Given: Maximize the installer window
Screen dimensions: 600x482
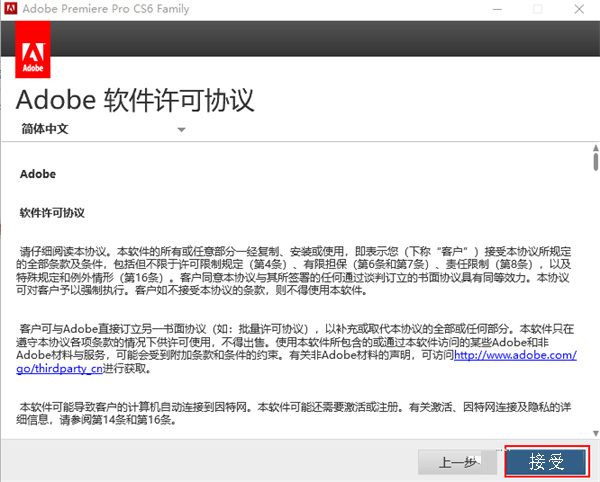Looking at the screenshot, I should click(536, 9).
